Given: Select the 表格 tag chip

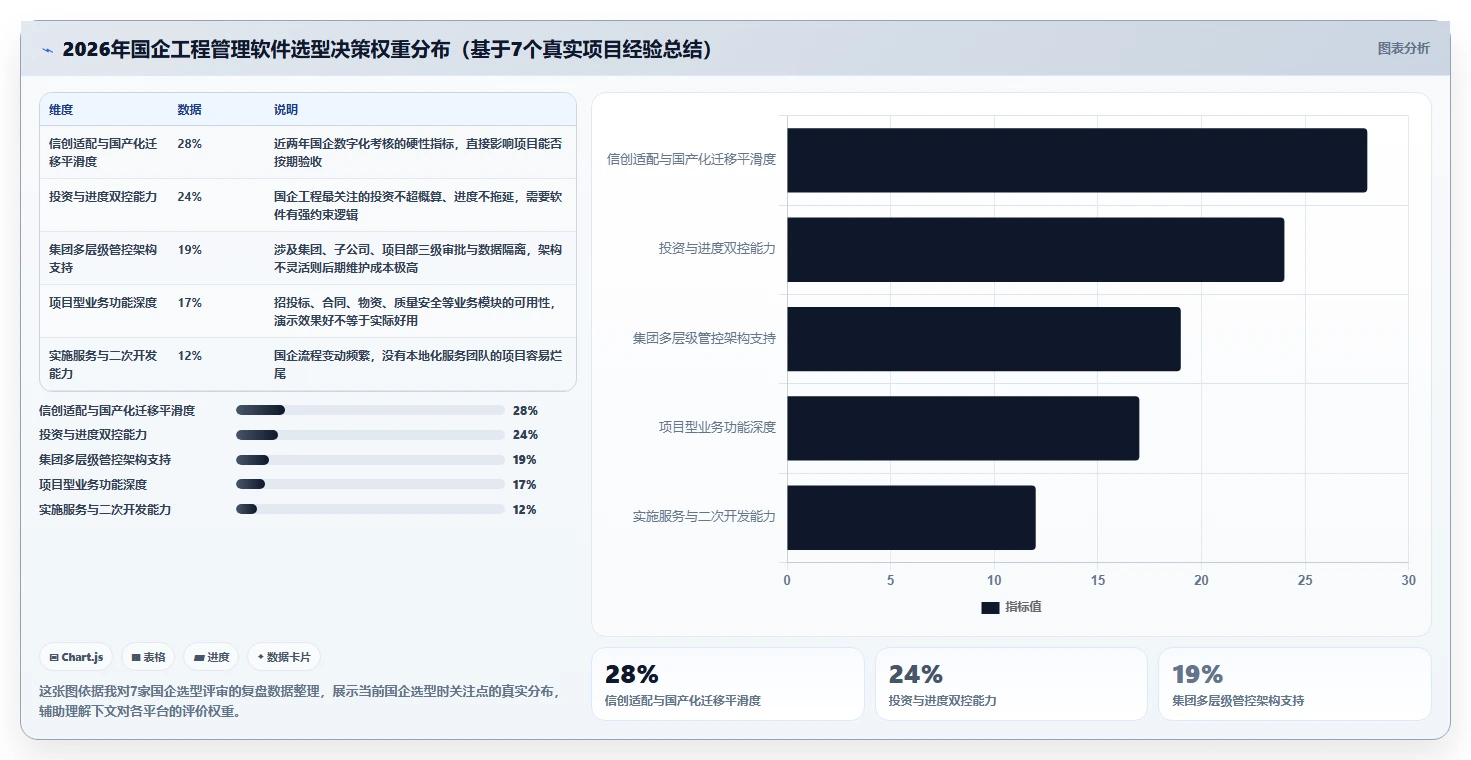Looking at the screenshot, I should (148, 657).
